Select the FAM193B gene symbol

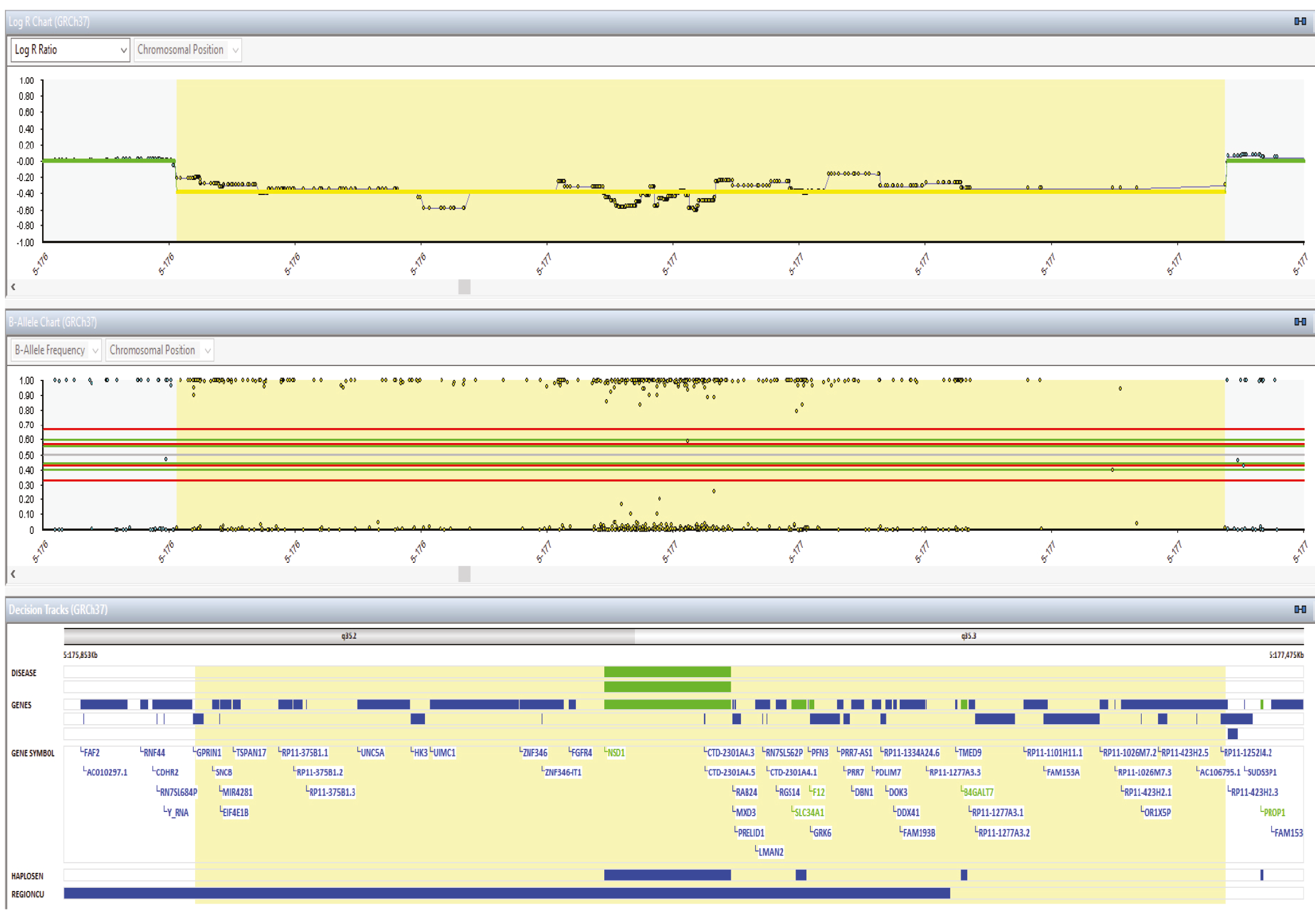tap(919, 833)
